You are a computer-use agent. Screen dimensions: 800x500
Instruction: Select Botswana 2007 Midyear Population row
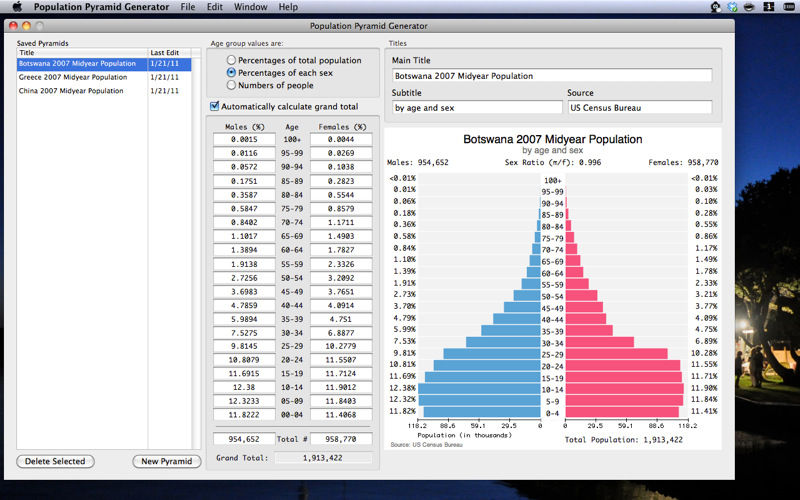(104, 64)
